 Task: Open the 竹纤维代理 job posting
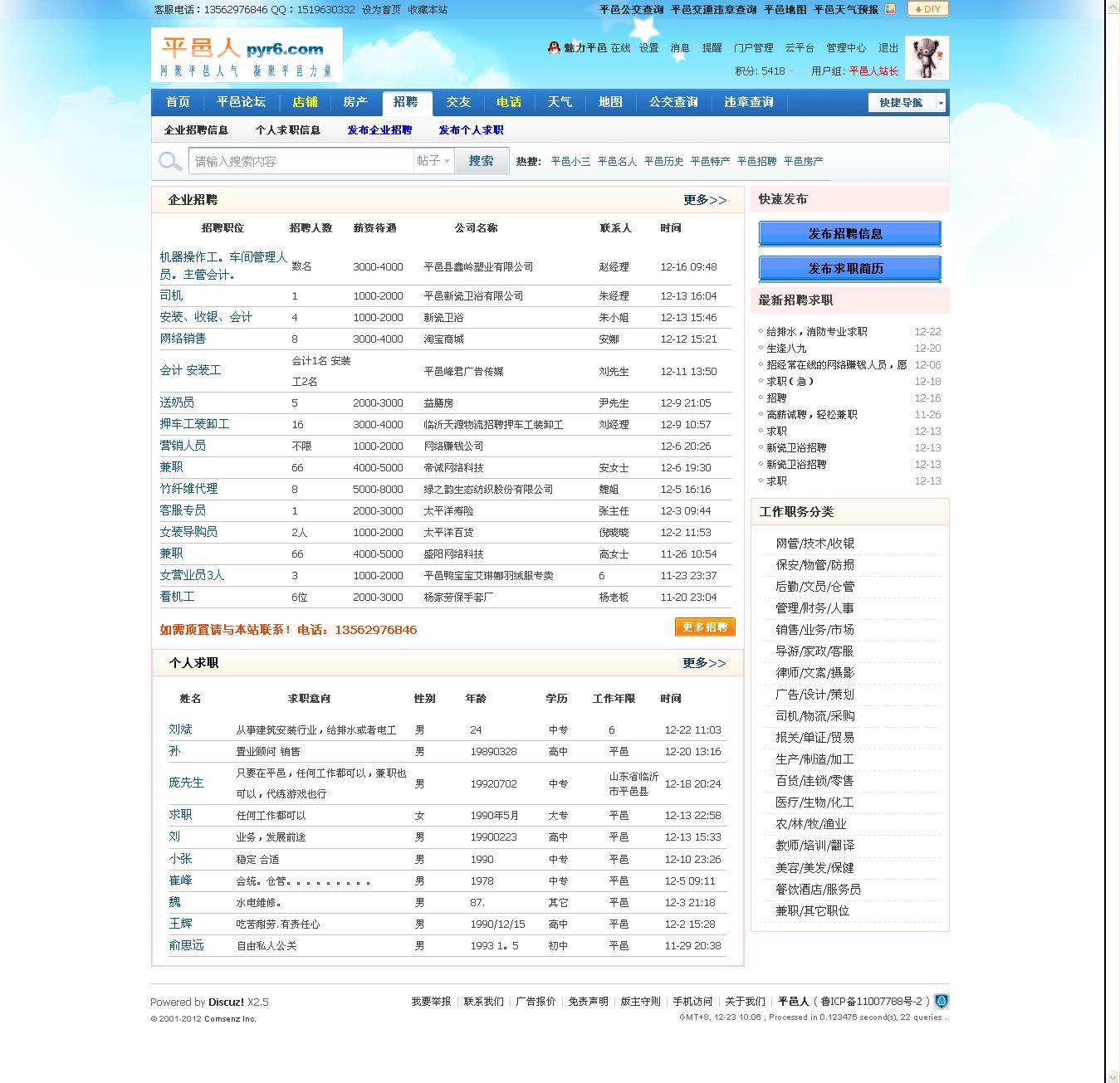pos(188,489)
